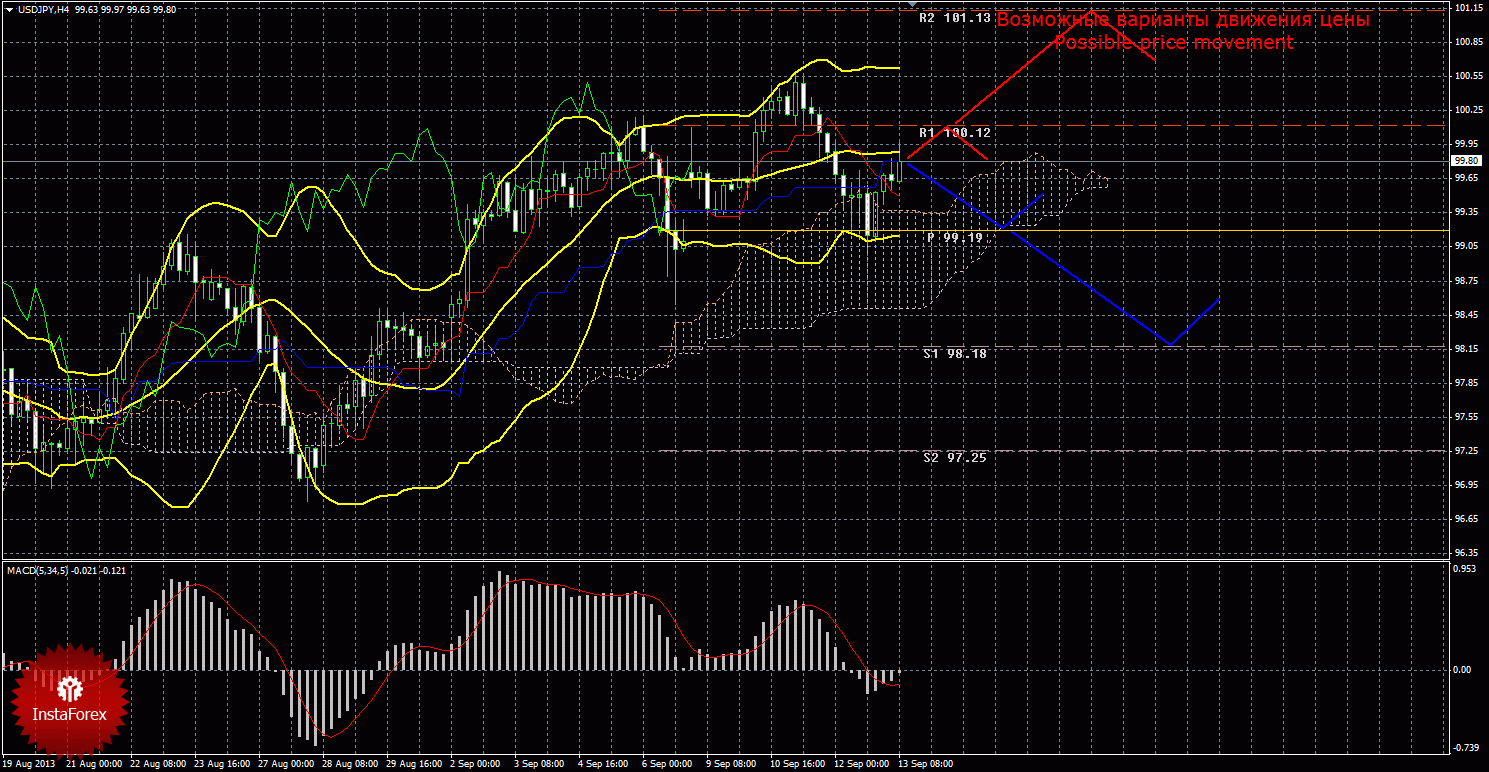Image resolution: width=1489 pixels, height=772 pixels.
Task: Select the S2 97.25 support label
Action: tap(955, 458)
